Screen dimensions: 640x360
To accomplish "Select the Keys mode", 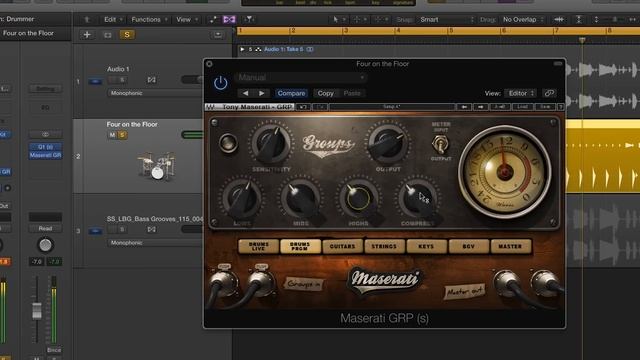I will (x=426, y=247).
